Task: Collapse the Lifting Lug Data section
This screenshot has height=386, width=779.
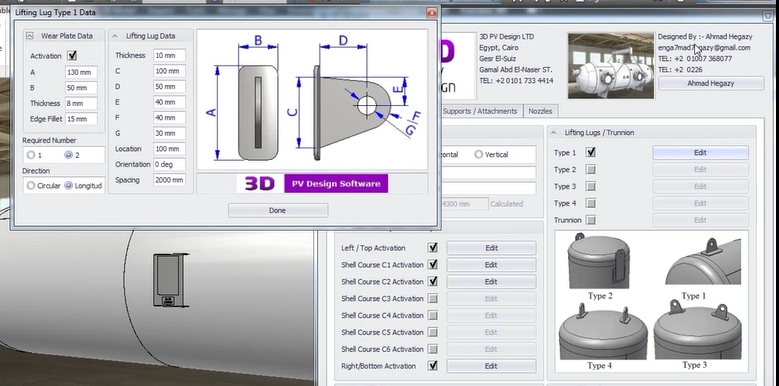Action: pos(115,36)
